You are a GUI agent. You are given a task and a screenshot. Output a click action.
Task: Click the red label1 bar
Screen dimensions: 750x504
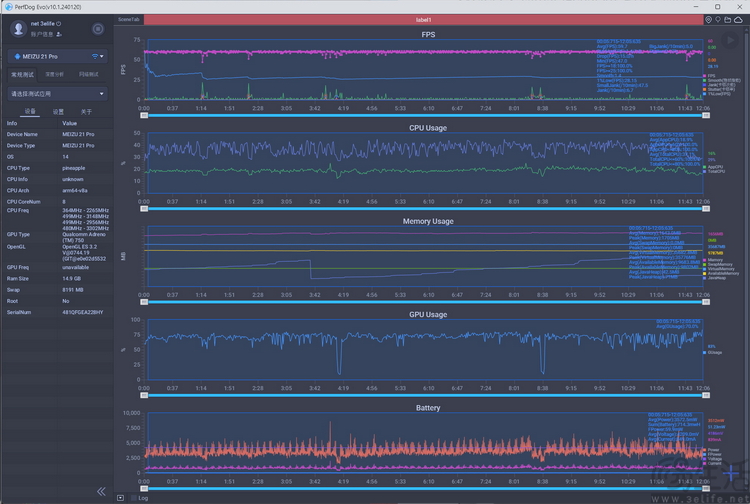click(x=423, y=20)
